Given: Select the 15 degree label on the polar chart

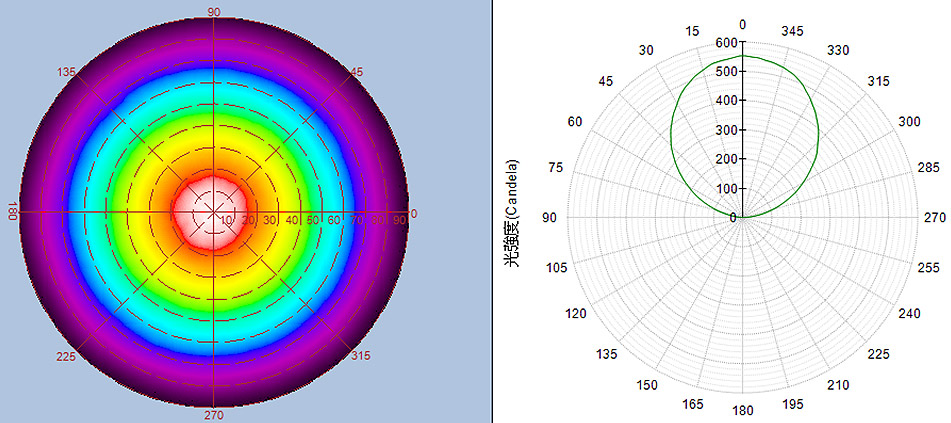Looking at the screenshot, I should click(691, 32).
